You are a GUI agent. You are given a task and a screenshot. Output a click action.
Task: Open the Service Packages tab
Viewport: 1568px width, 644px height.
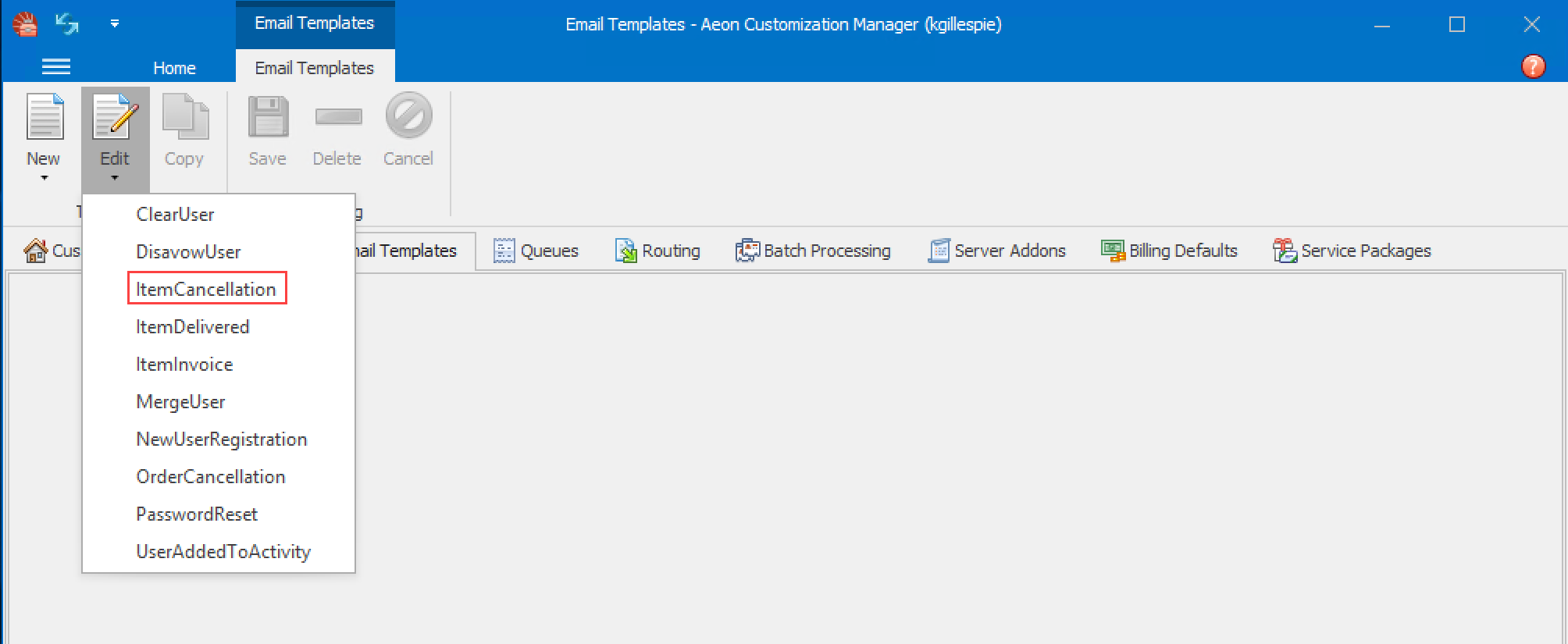point(1352,251)
